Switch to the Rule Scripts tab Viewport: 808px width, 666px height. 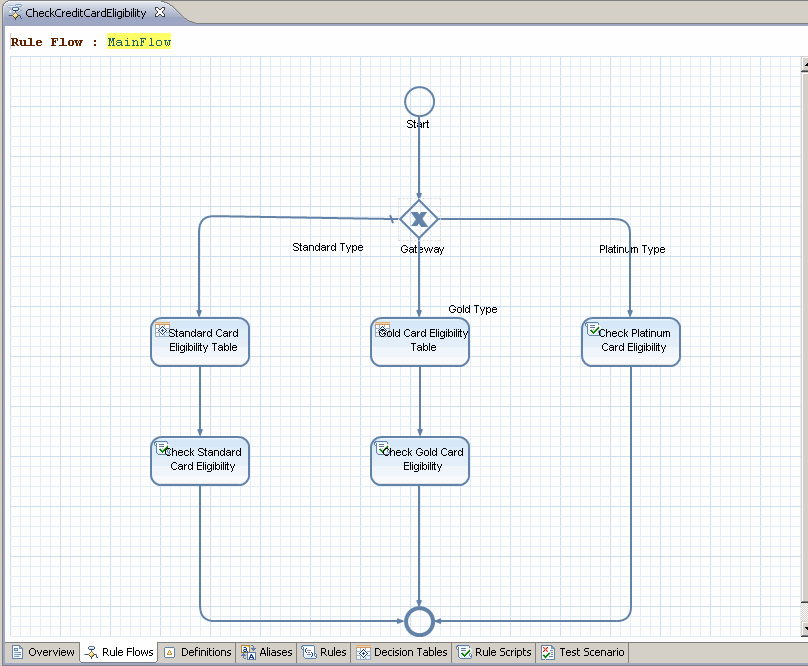(x=494, y=652)
